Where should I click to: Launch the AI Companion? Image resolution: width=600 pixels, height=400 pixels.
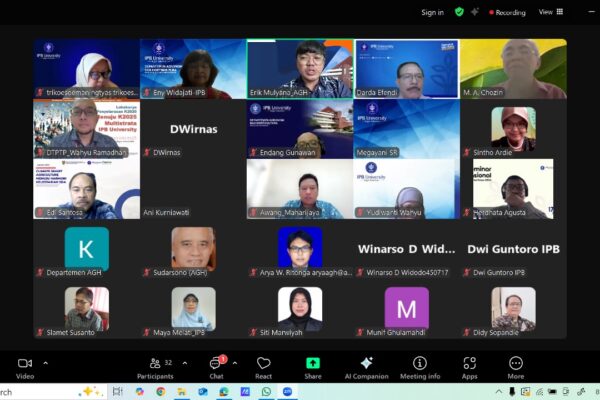pyautogui.click(x=366, y=366)
